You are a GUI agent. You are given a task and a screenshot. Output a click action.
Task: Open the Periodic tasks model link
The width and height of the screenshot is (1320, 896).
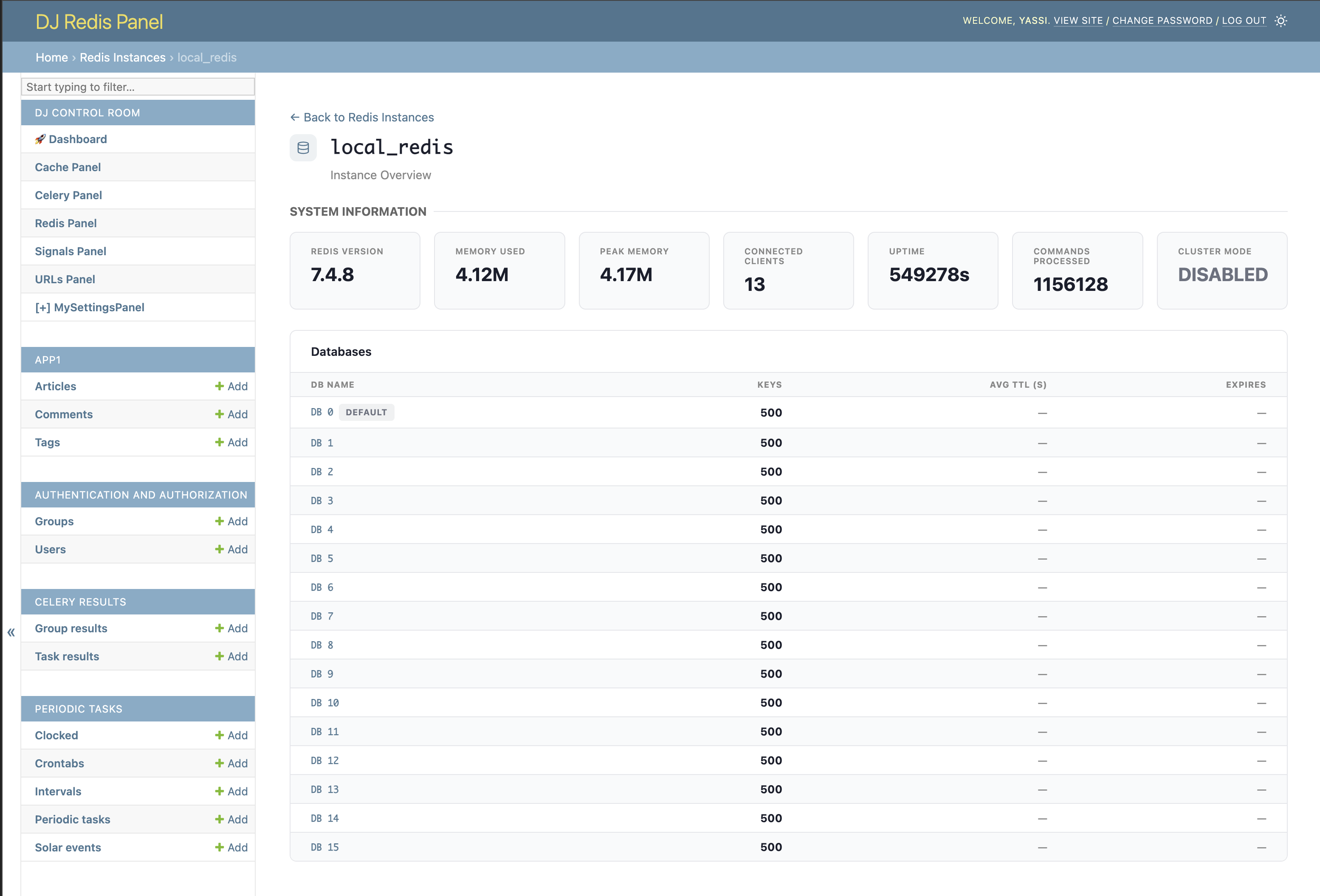72,819
